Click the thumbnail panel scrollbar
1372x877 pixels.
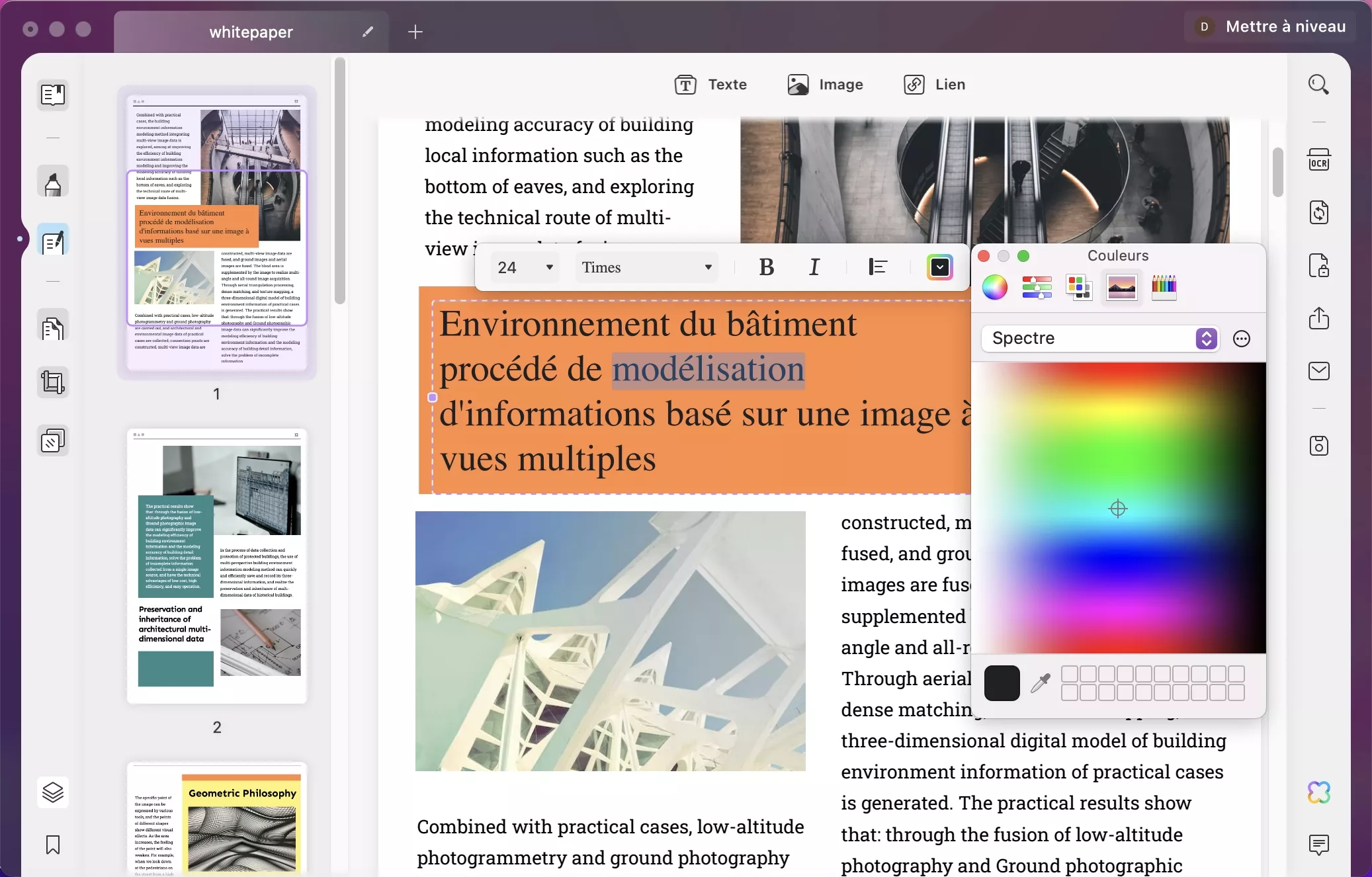click(x=339, y=180)
